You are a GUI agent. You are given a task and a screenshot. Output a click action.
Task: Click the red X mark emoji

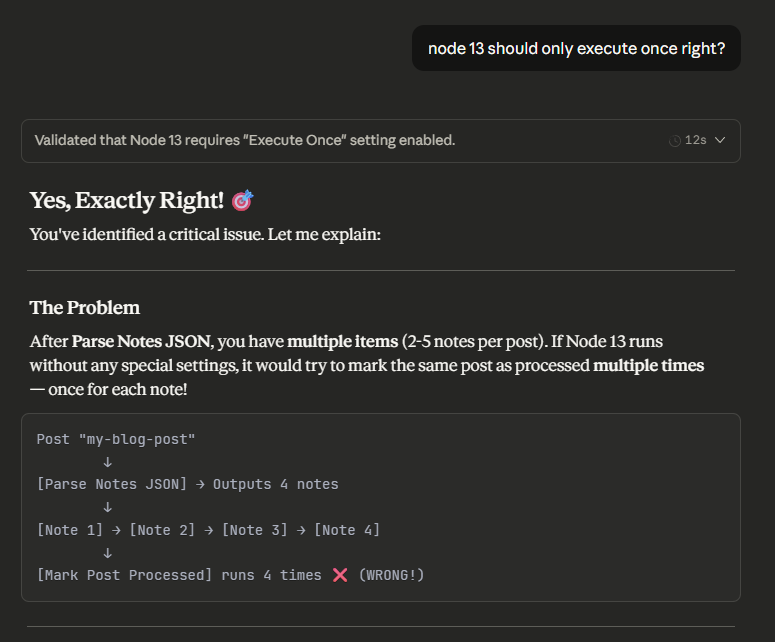click(339, 575)
